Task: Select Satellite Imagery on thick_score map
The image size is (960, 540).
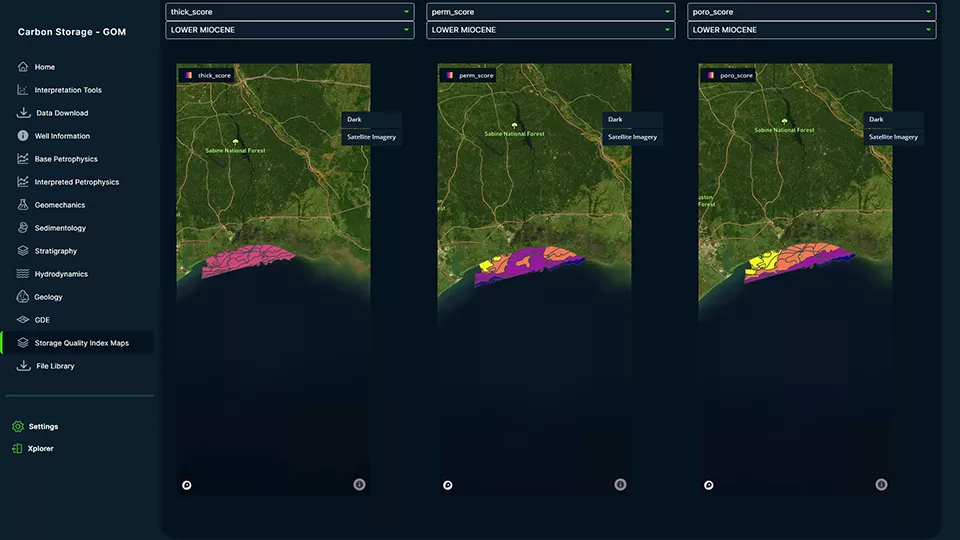Action: click(371, 137)
